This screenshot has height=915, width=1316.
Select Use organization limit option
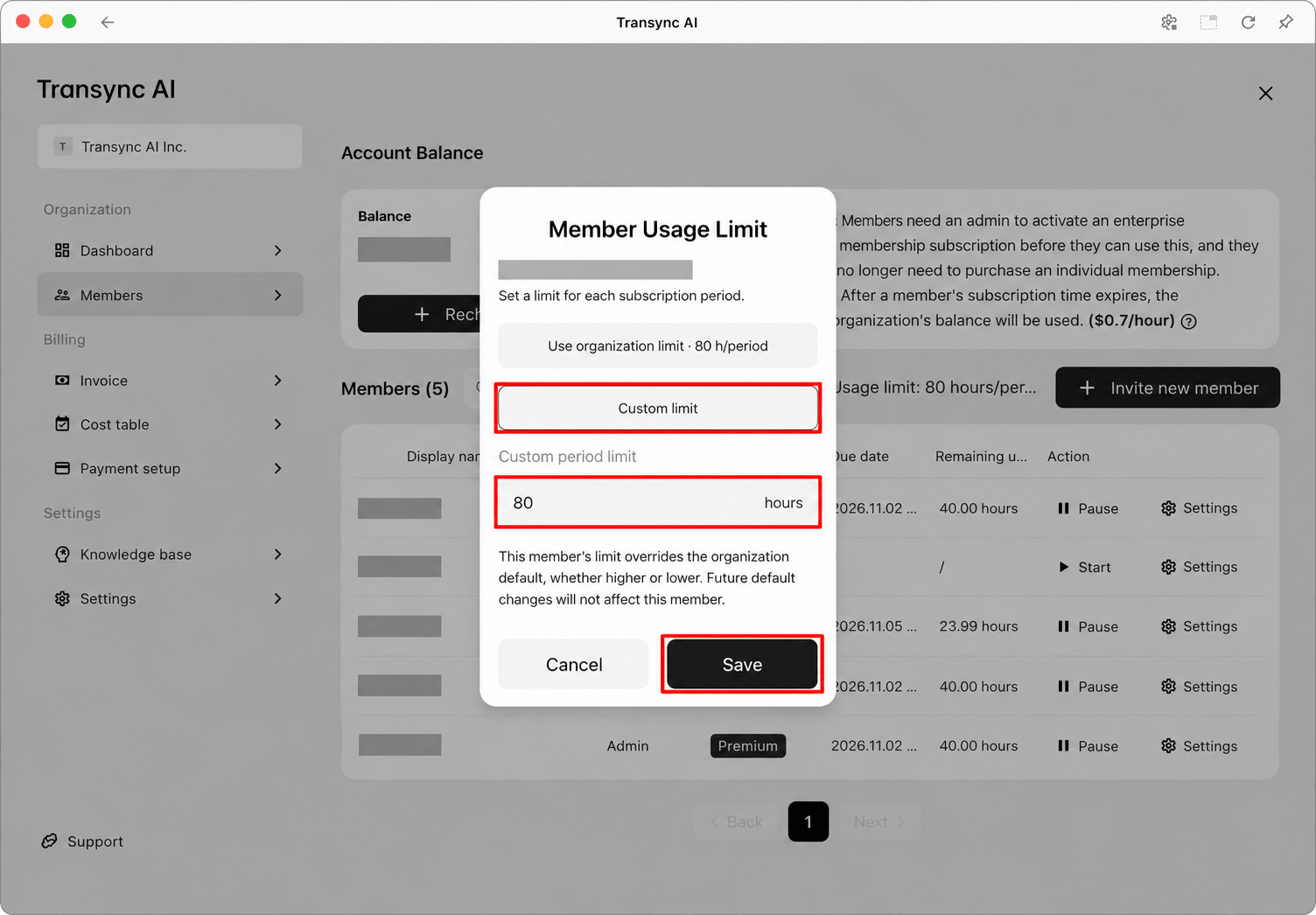(658, 346)
